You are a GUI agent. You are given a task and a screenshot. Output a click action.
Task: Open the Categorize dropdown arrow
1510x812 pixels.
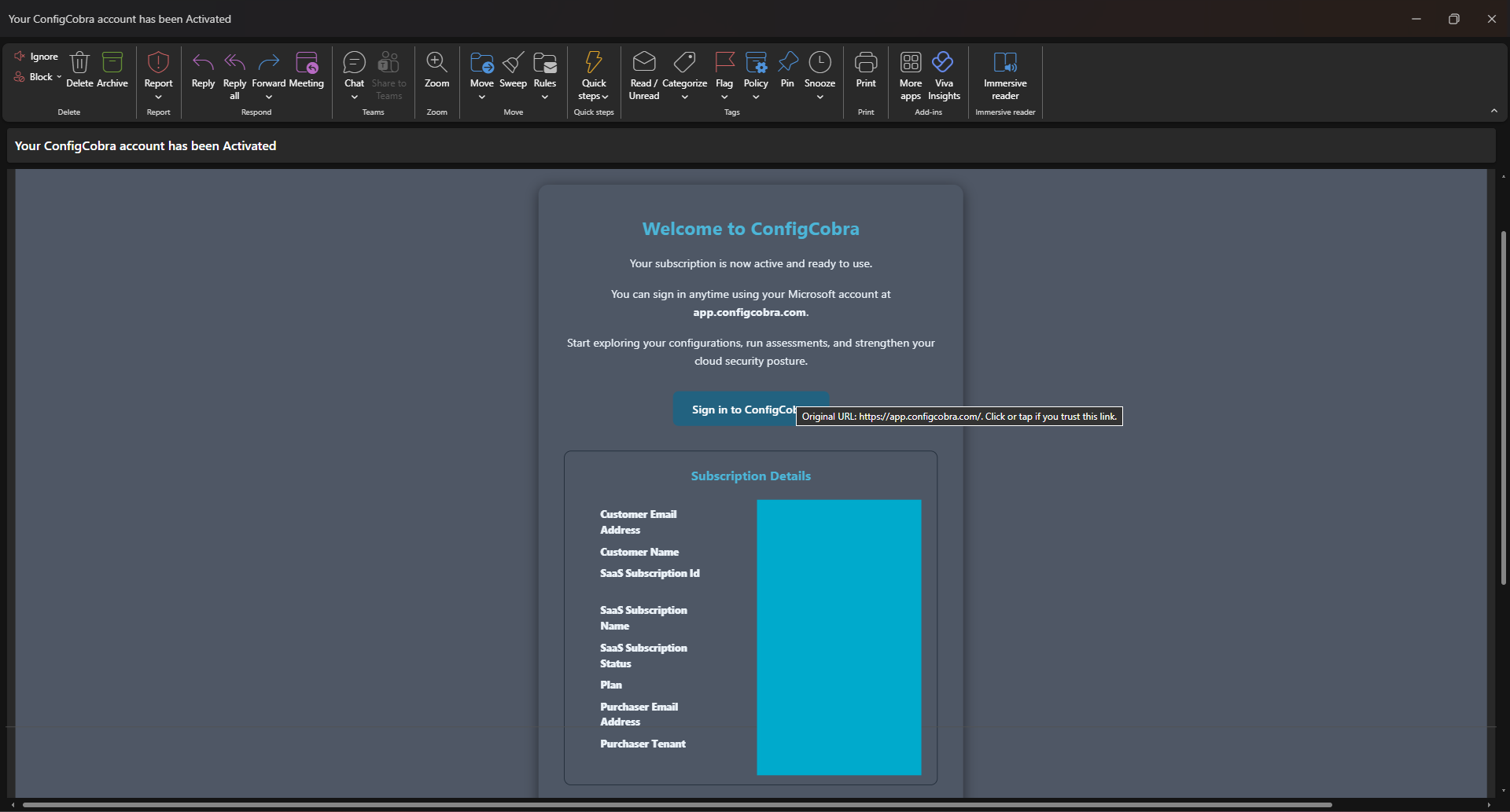684,97
